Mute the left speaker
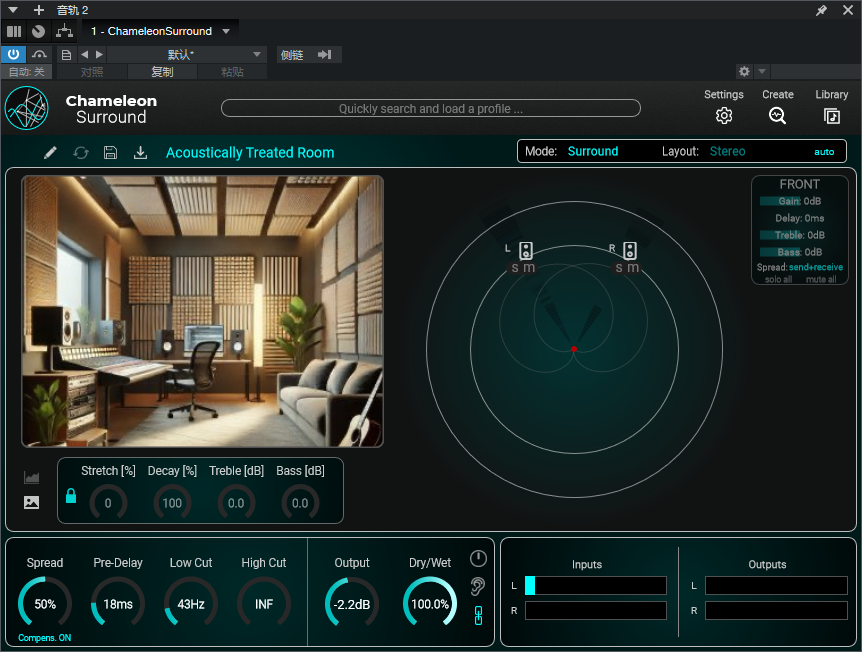The image size is (862, 652). 528,268
